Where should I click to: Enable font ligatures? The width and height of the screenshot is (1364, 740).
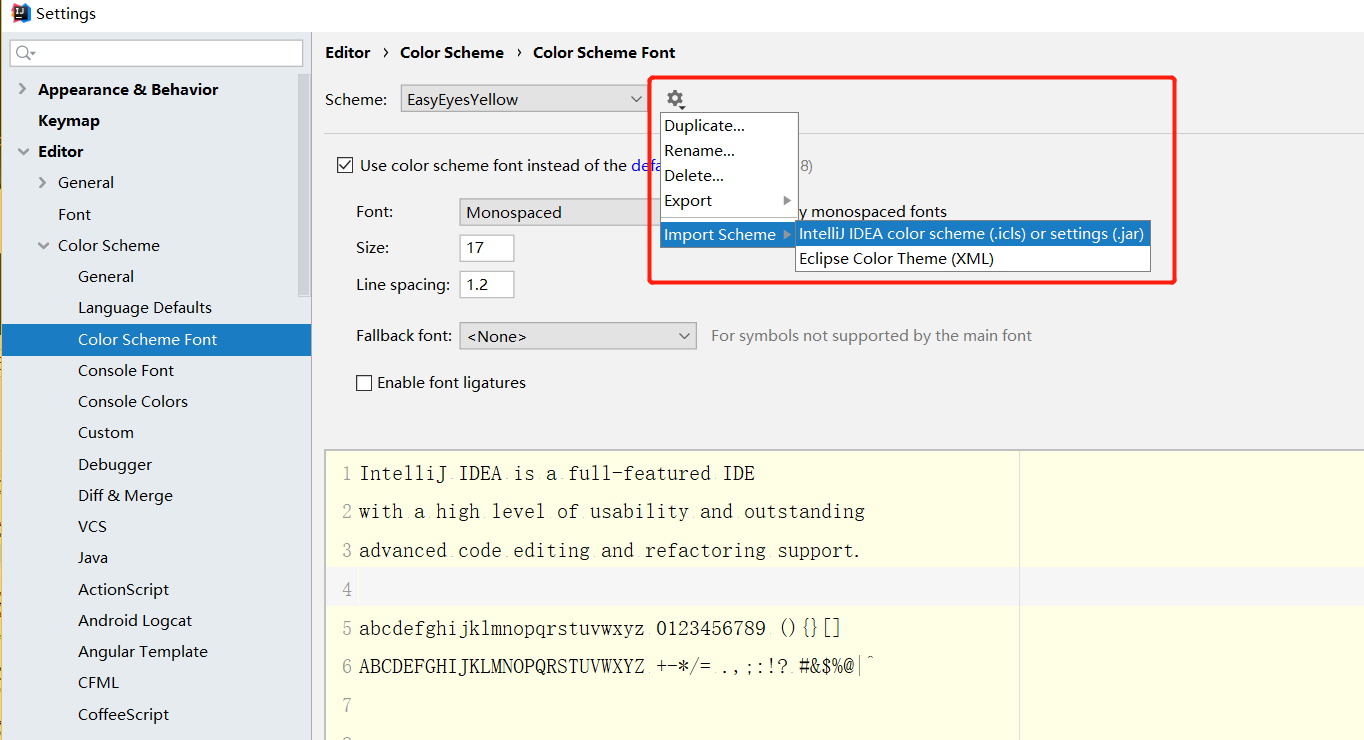pyautogui.click(x=364, y=382)
